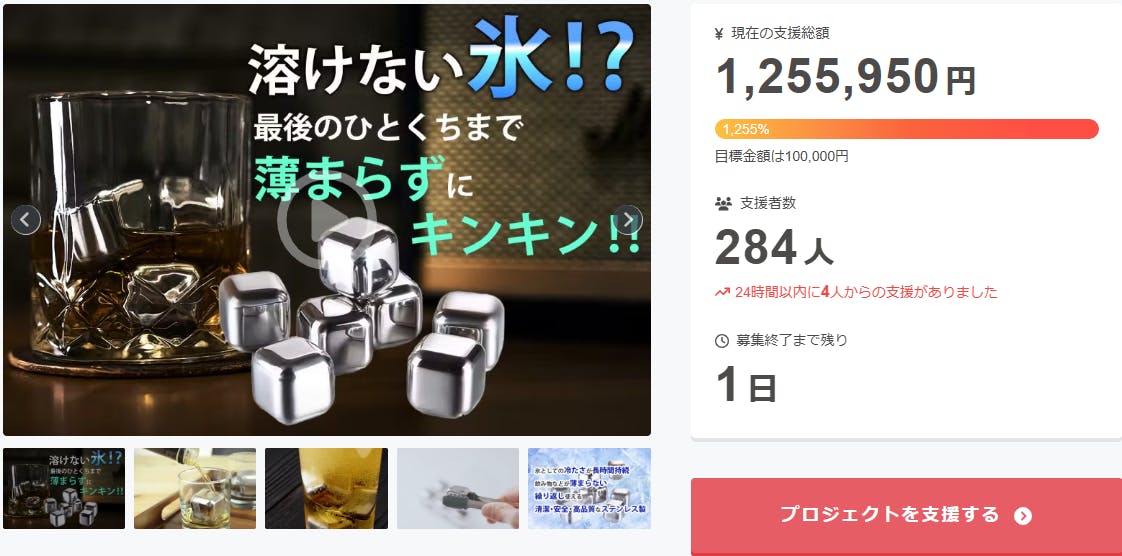The width and height of the screenshot is (1122, 556).
Task: Click the supporters people icon near 支援者数
Action: tap(723, 204)
